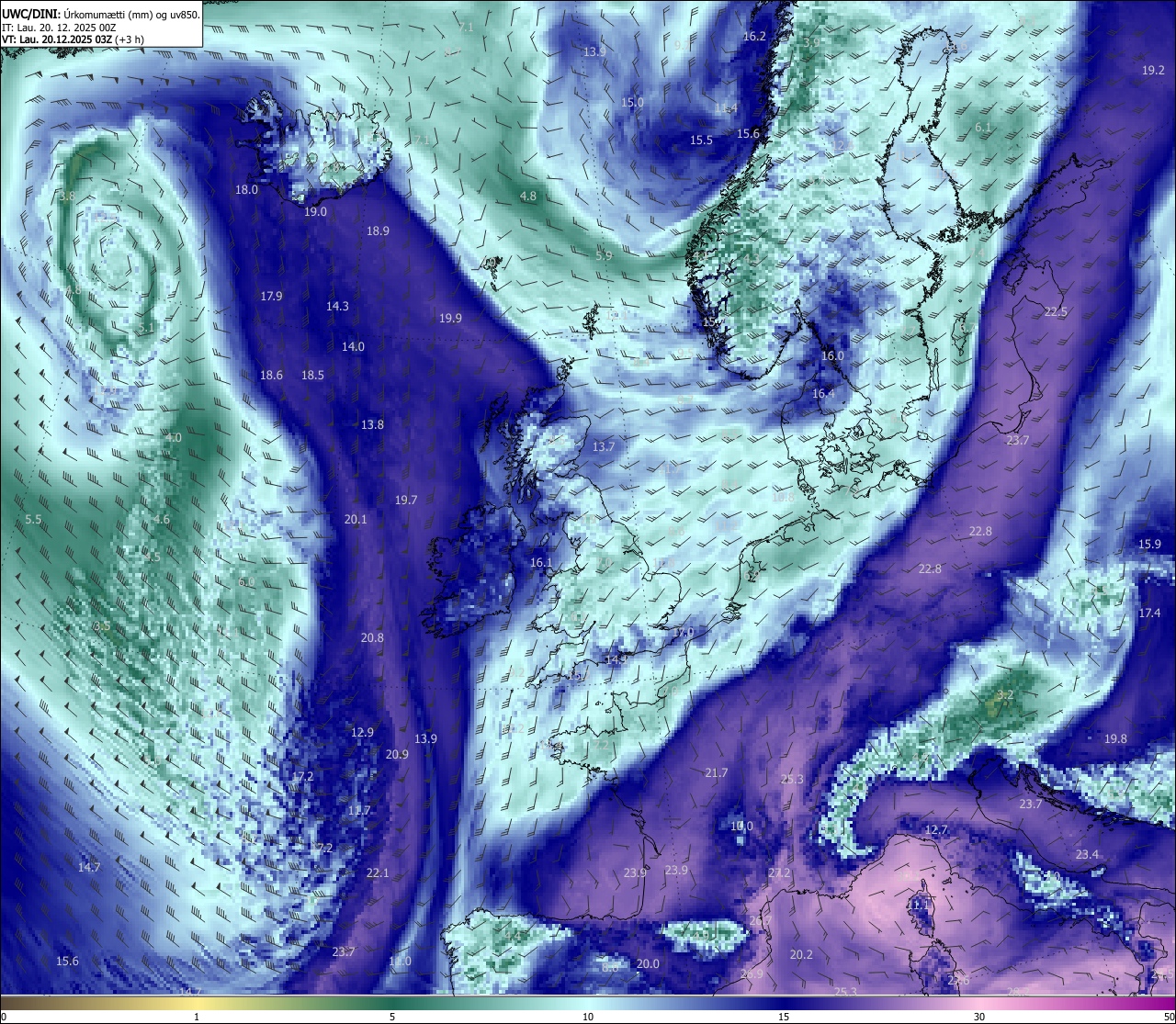The height and width of the screenshot is (1024, 1176).
Task: Click the 6.1 value label on the map
Action: pos(983,128)
